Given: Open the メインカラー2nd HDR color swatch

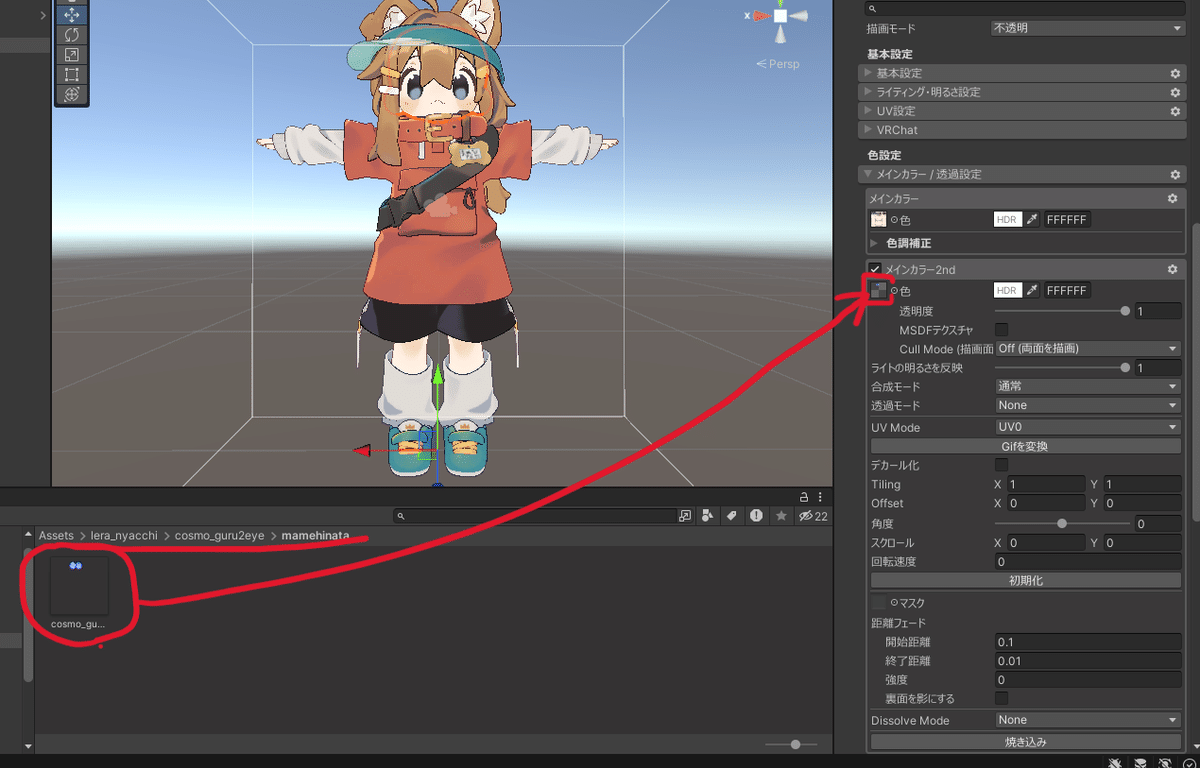Looking at the screenshot, I should (1007, 291).
